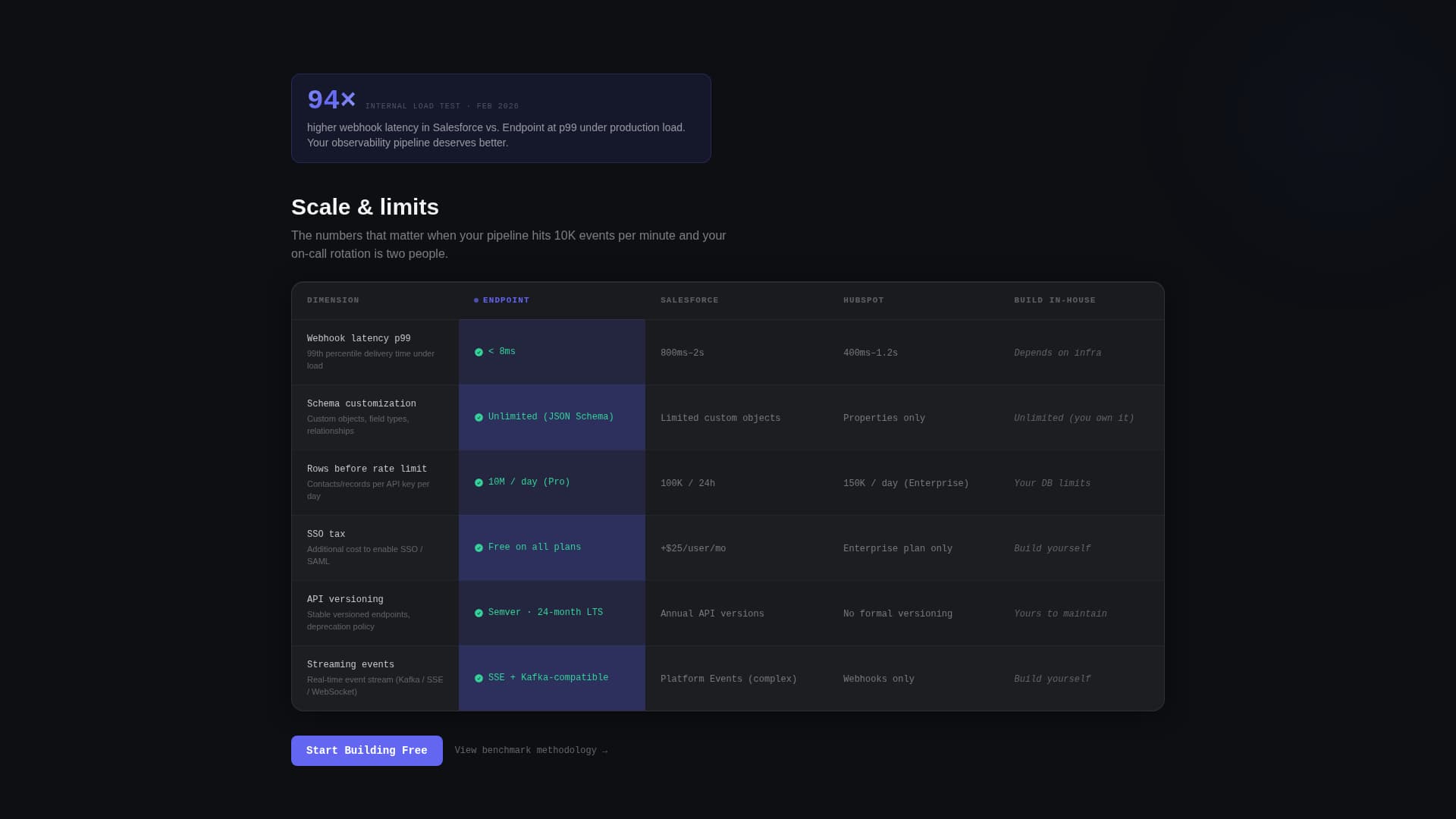Click the arrow in the benchmark methodology link

tap(604, 750)
